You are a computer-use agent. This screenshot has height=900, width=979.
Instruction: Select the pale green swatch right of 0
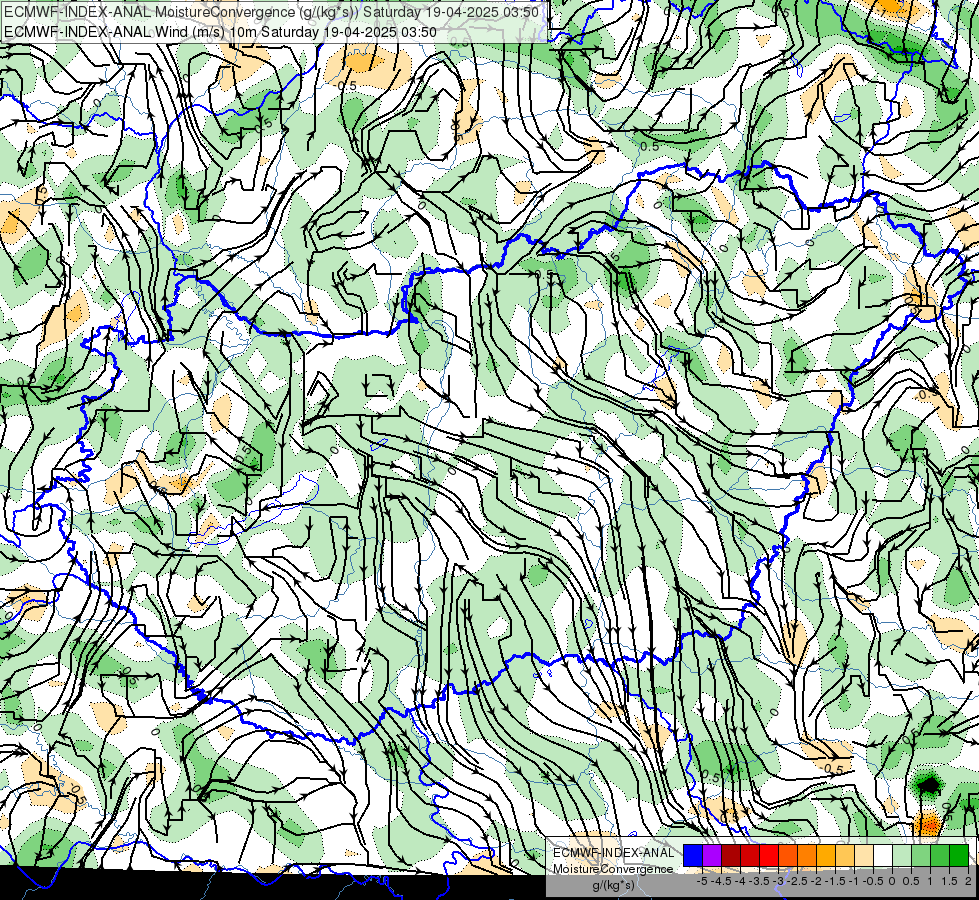[x=902, y=856]
